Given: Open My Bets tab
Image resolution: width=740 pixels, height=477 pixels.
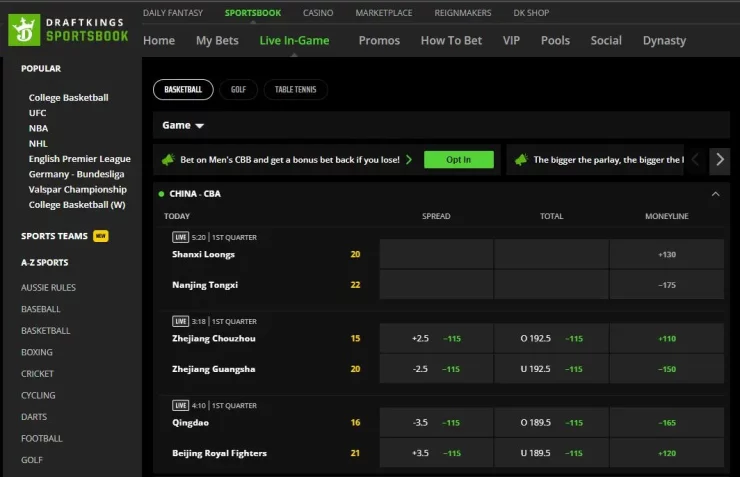Looking at the screenshot, I should coord(218,41).
